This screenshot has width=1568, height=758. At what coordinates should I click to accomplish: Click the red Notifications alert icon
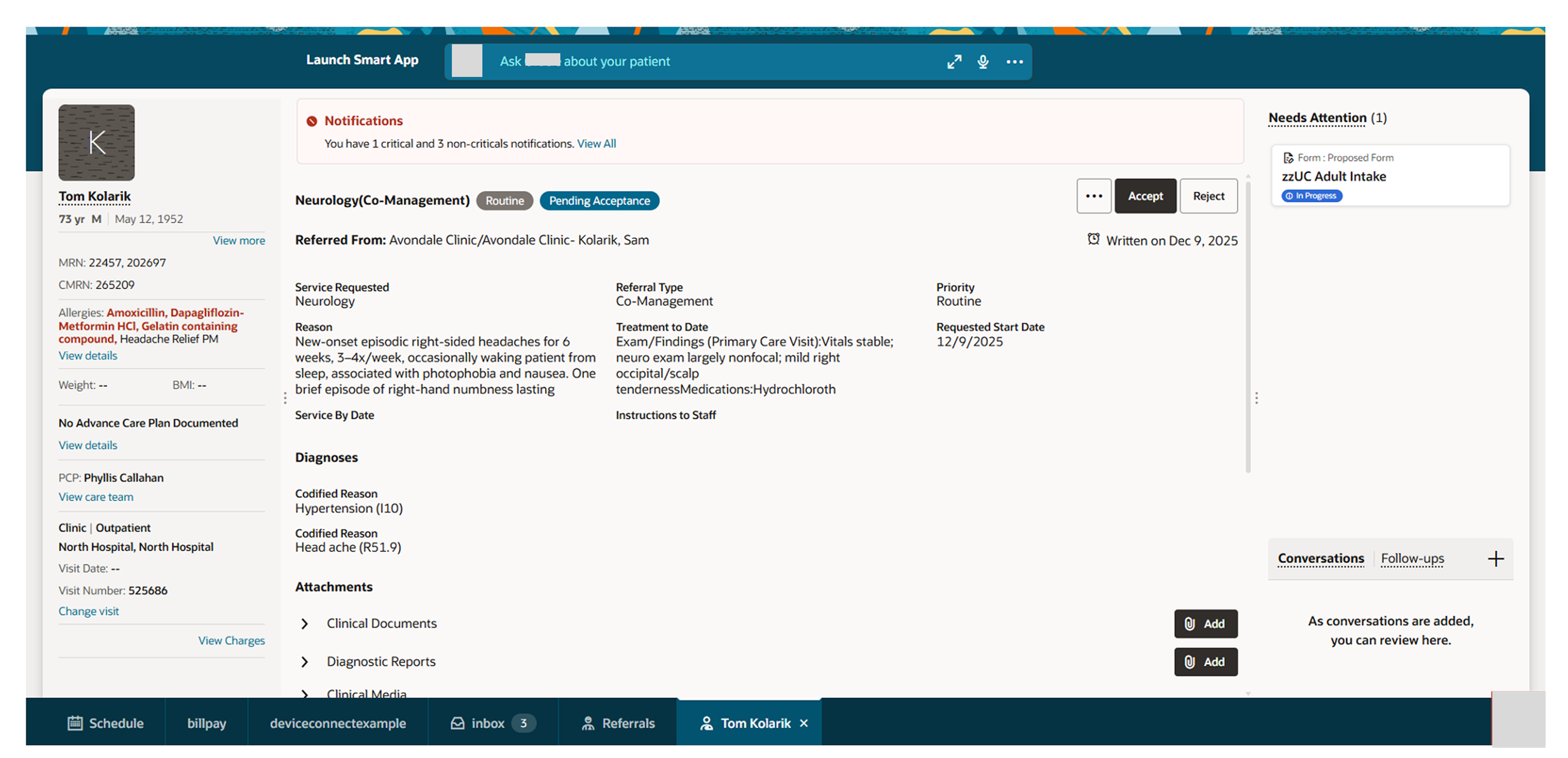click(312, 121)
